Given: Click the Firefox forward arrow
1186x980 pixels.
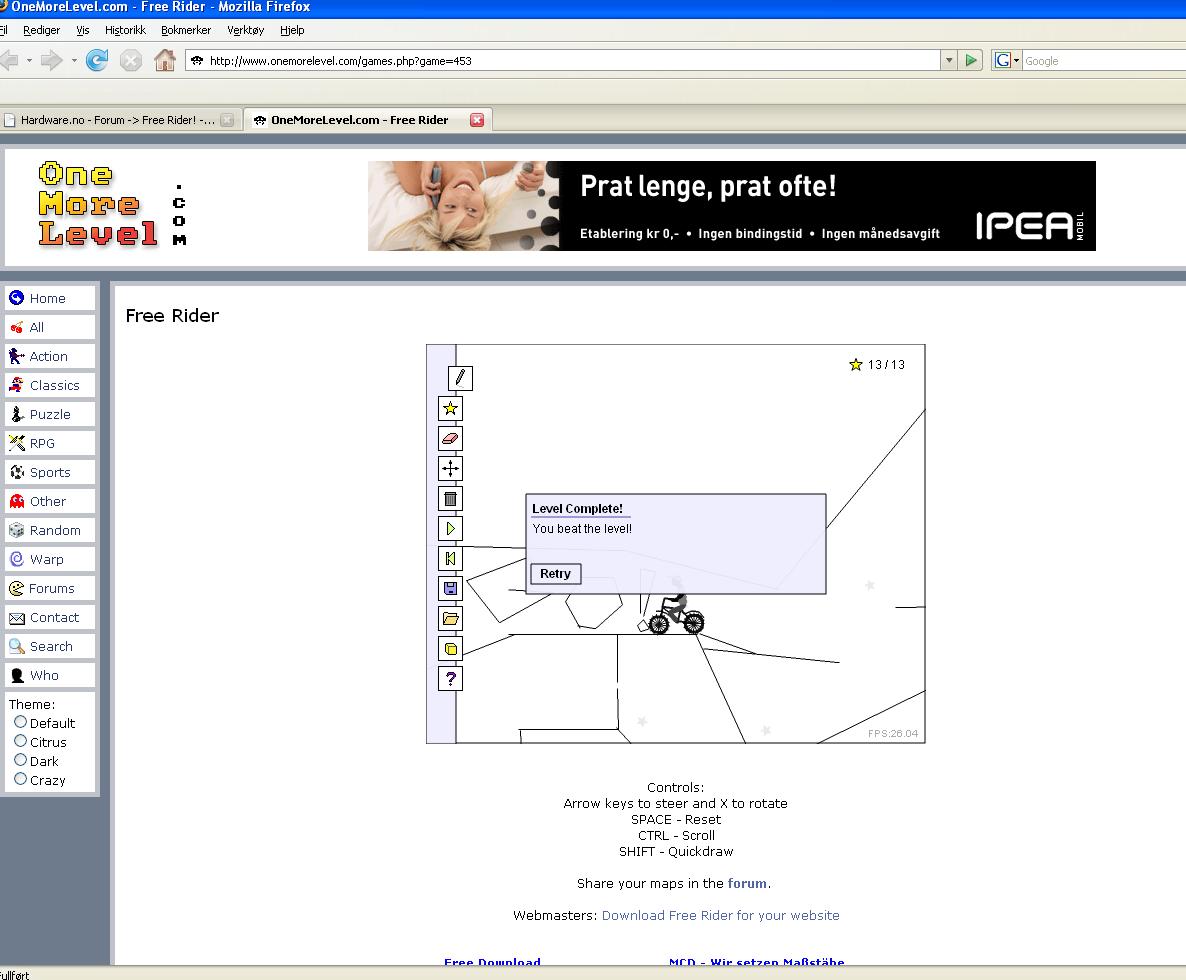Looking at the screenshot, I should (x=51, y=60).
